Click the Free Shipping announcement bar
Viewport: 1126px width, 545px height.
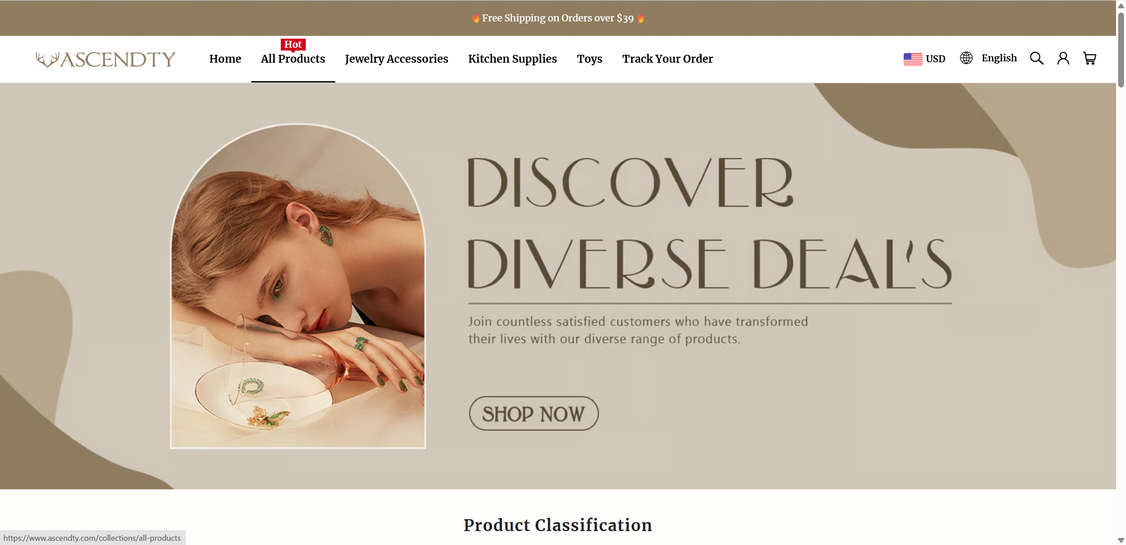(558, 18)
